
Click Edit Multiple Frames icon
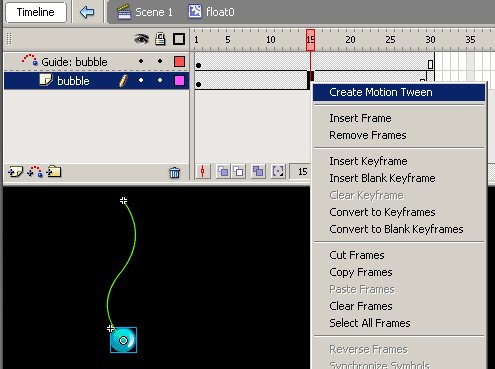[x=258, y=172]
